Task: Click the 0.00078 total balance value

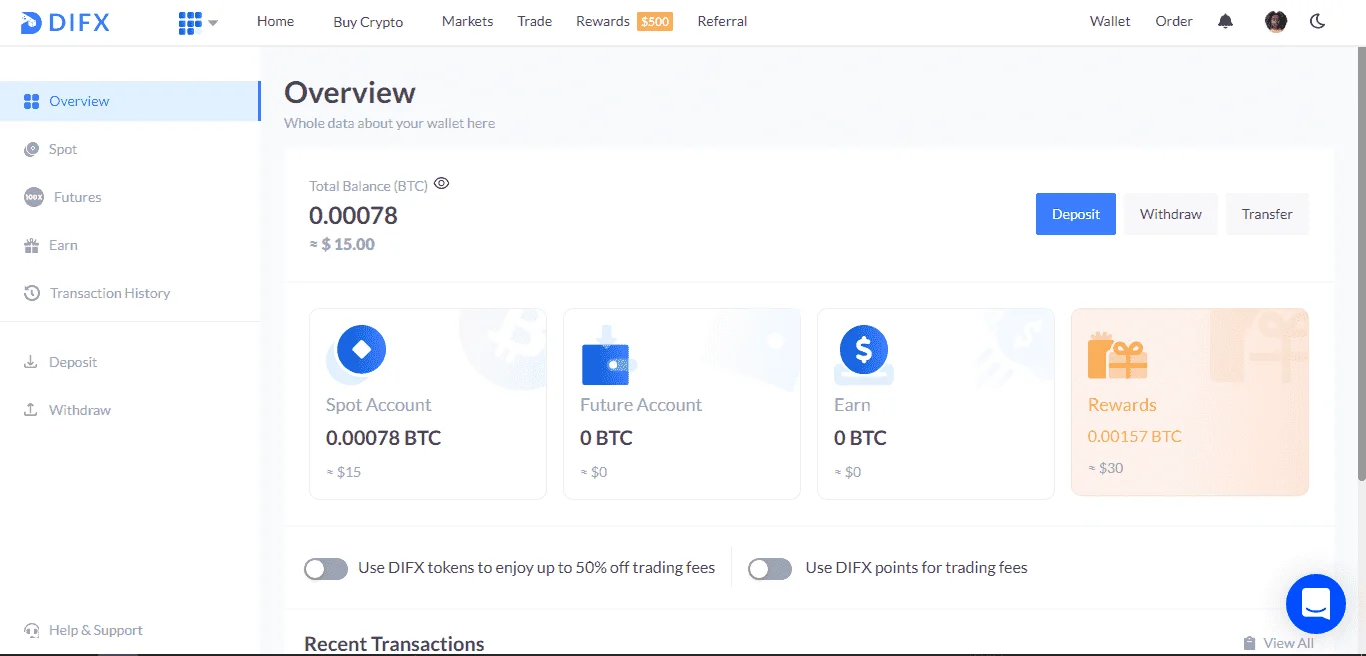Action: (x=353, y=215)
